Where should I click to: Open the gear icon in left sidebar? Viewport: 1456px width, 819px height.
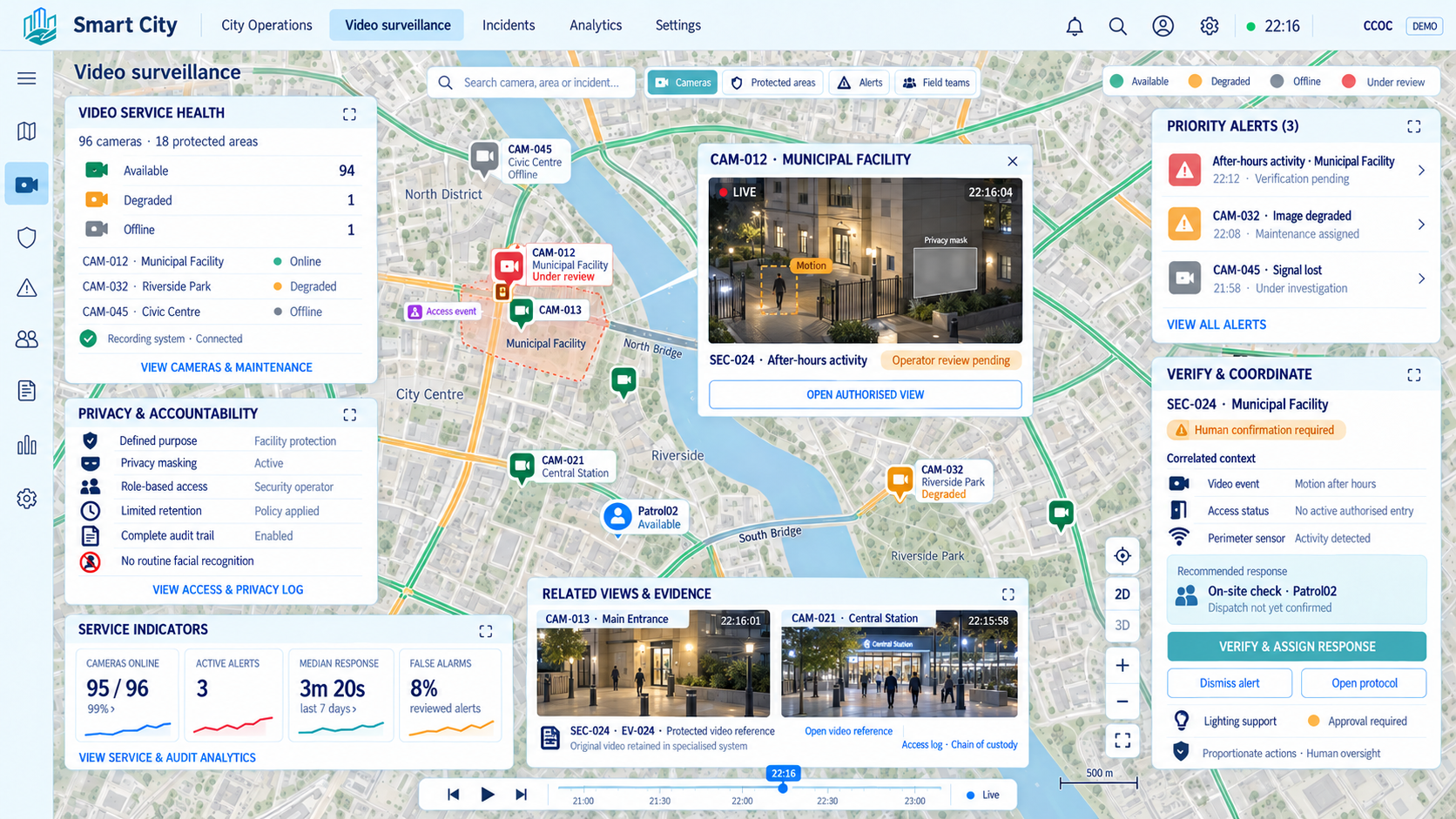coord(27,499)
